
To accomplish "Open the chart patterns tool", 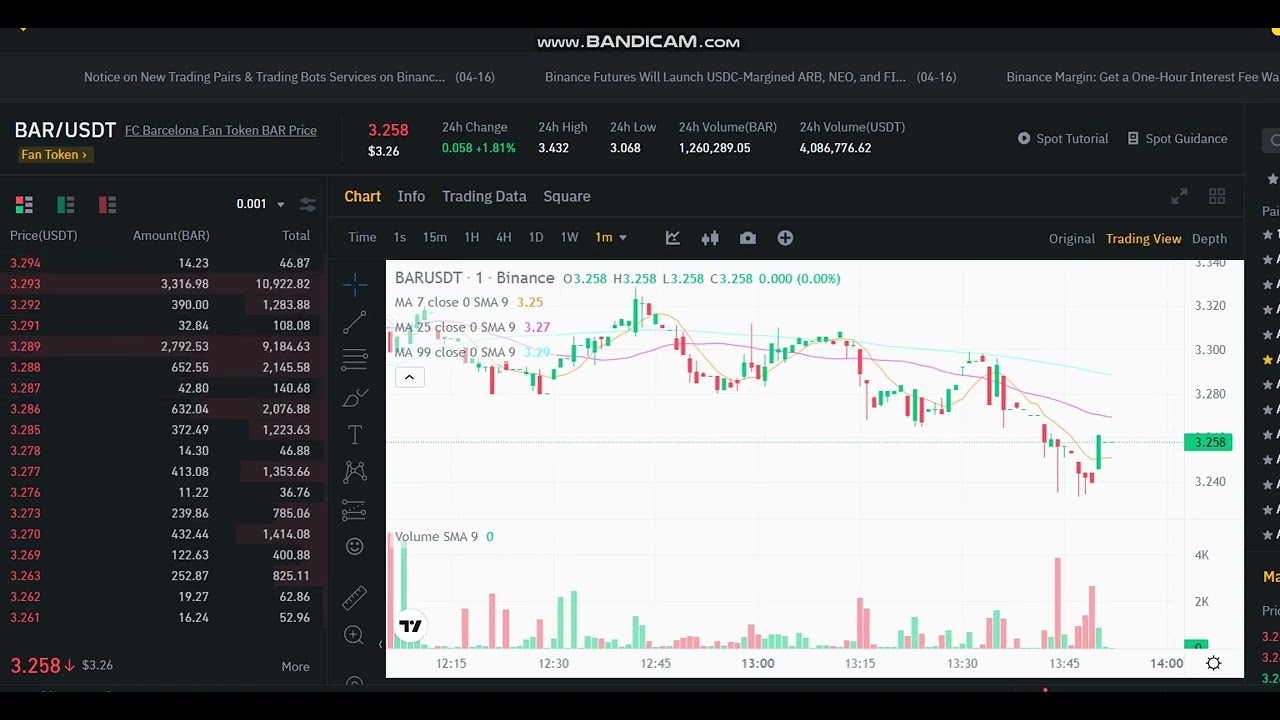I will click(355, 471).
